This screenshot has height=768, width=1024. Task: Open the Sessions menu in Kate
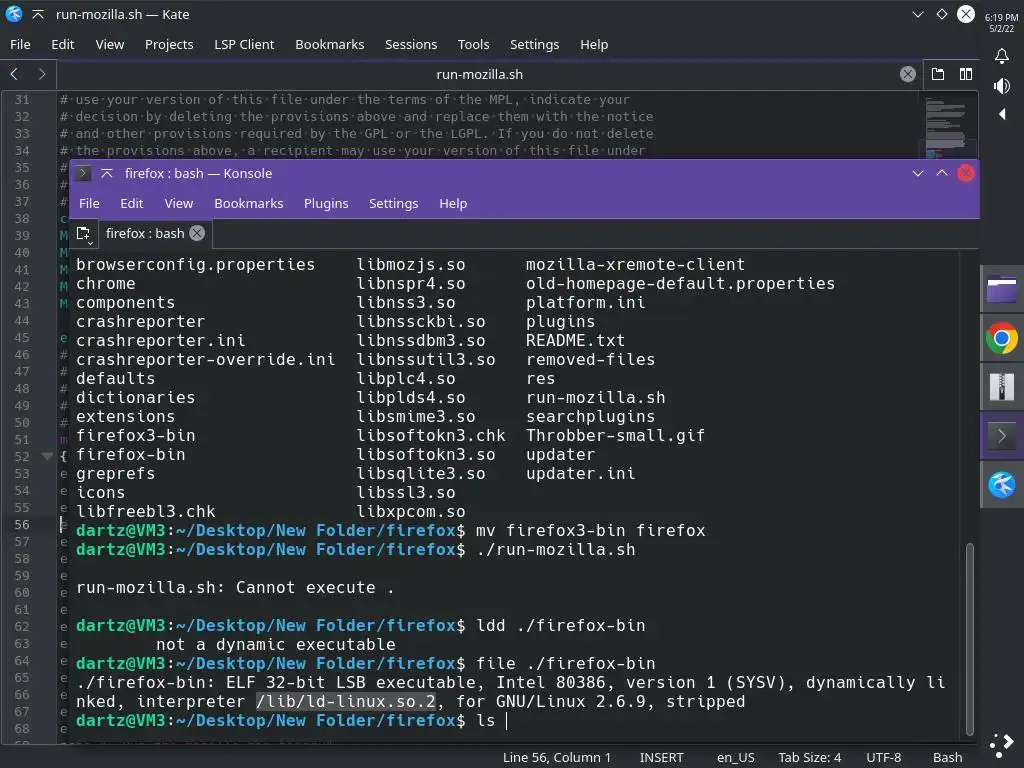coord(411,44)
